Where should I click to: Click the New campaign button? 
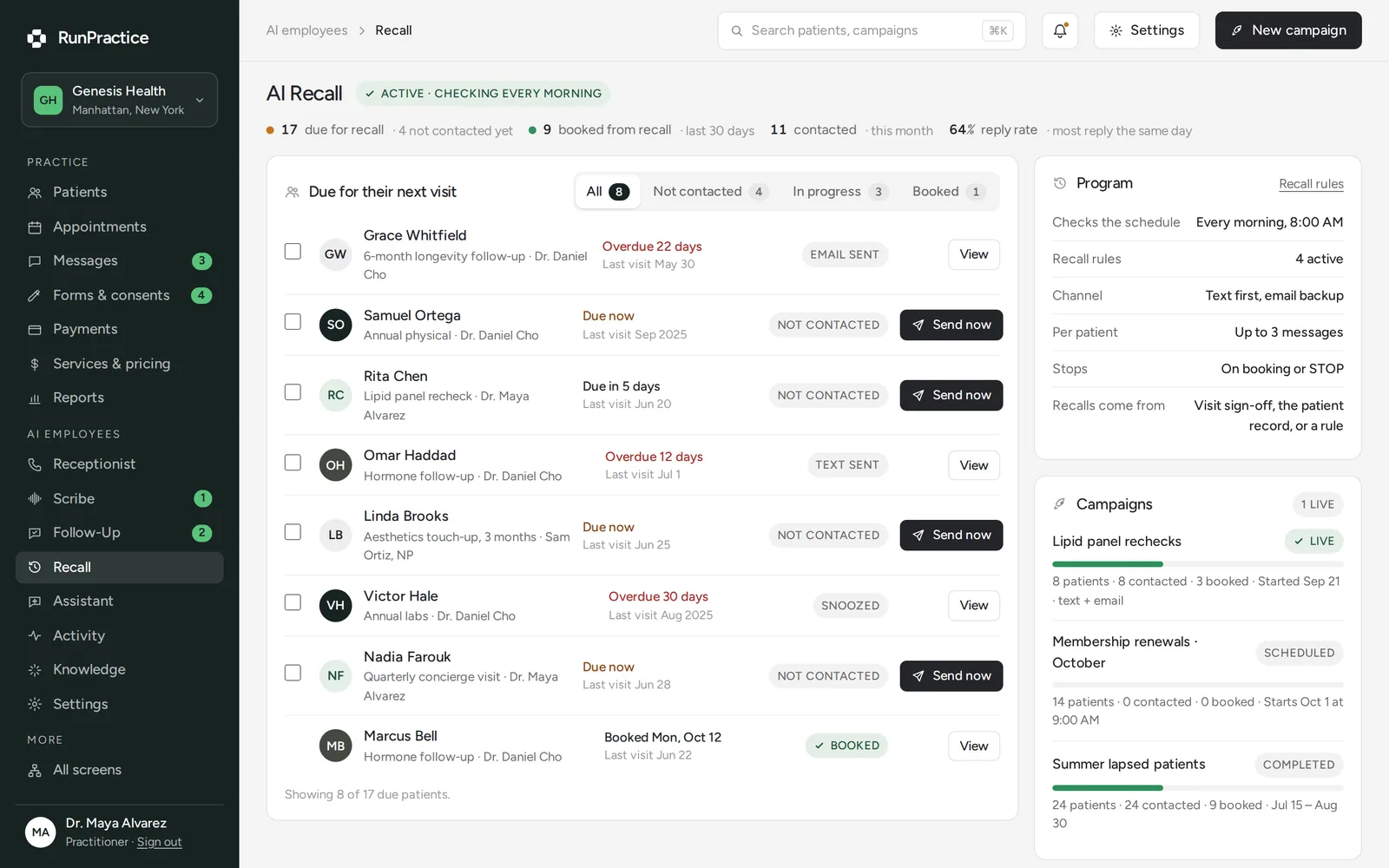pyautogui.click(x=1288, y=30)
